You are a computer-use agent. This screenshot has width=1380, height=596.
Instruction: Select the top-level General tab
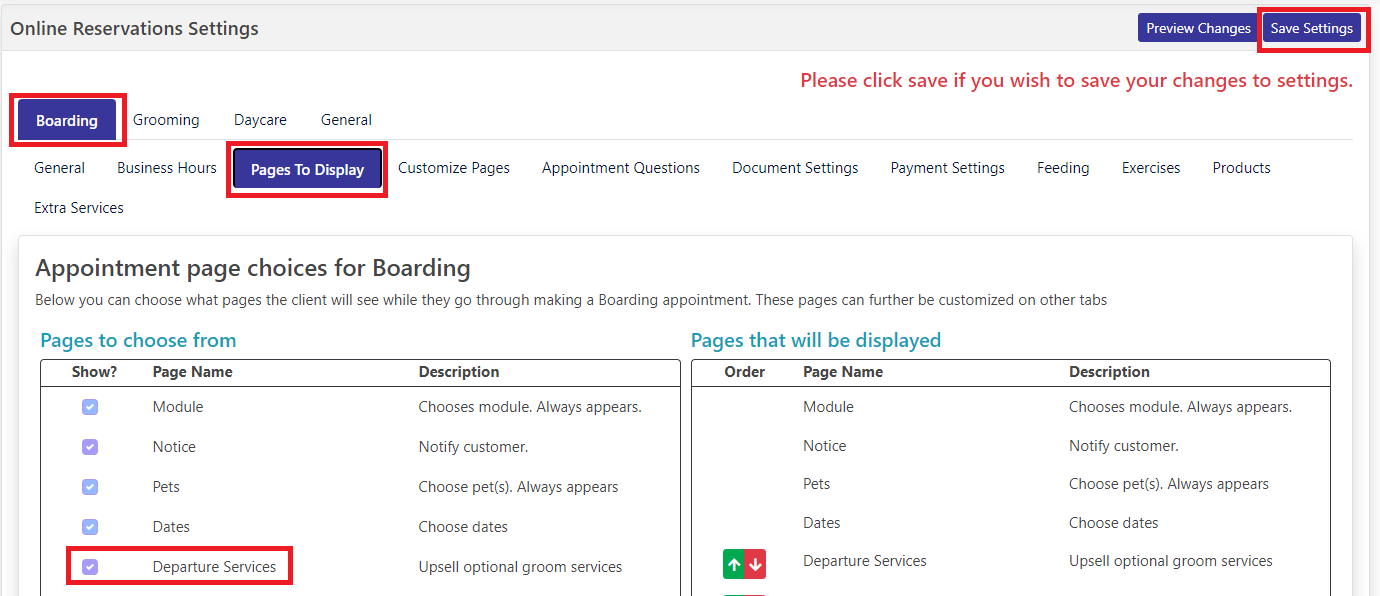[346, 120]
